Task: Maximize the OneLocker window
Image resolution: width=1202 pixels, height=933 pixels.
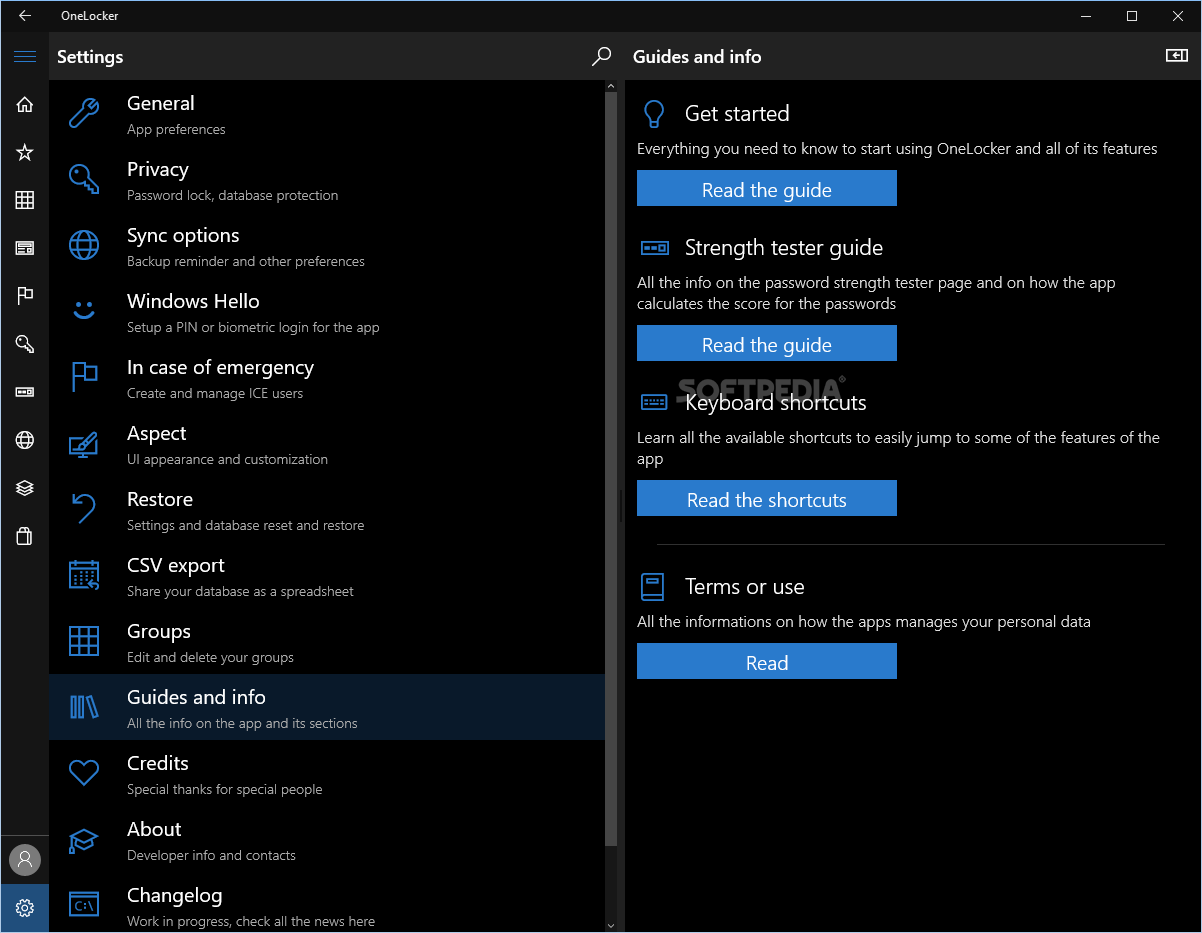Action: tap(1131, 16)
